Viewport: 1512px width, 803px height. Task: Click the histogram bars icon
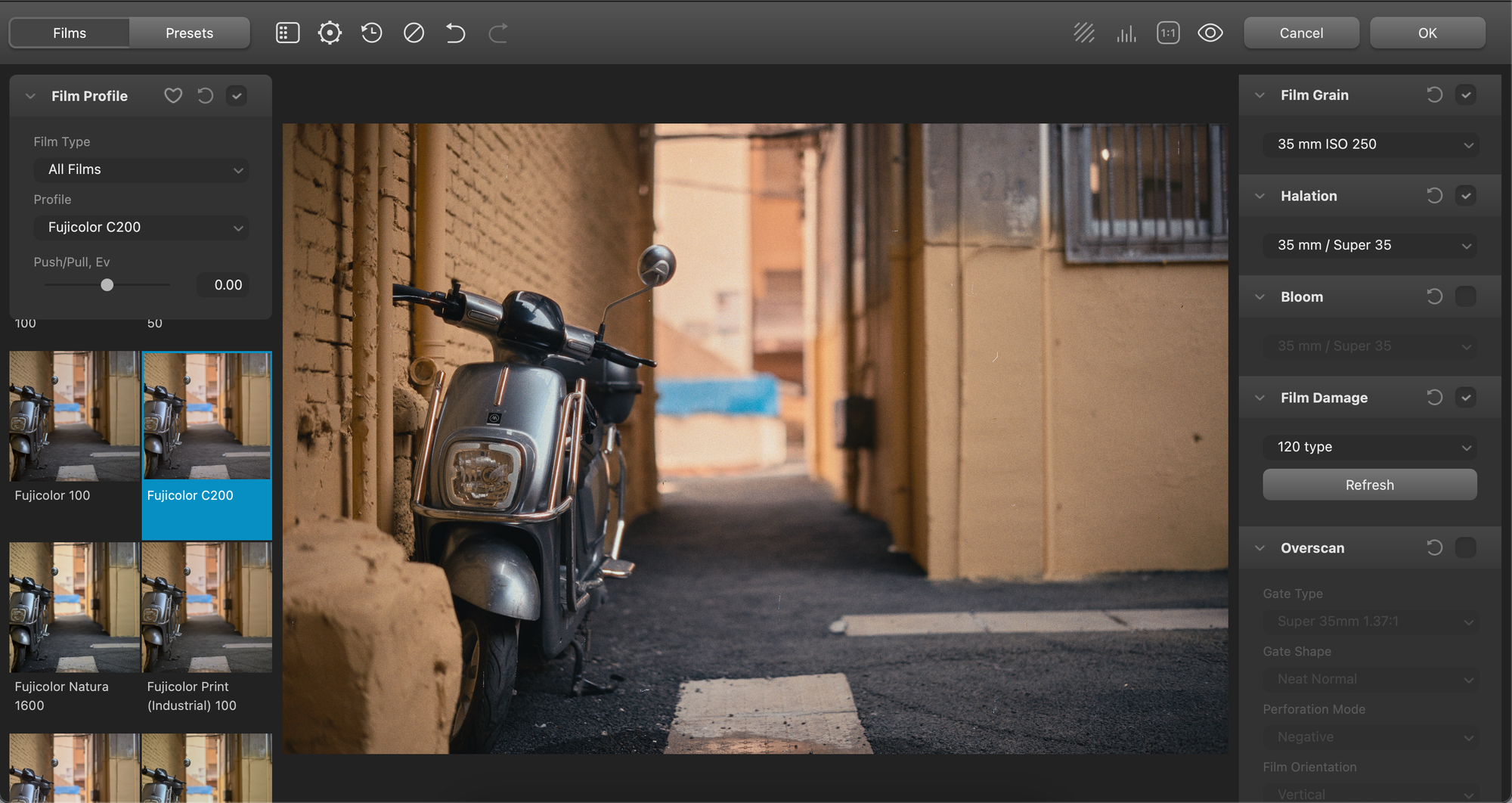coord(1126,33)
